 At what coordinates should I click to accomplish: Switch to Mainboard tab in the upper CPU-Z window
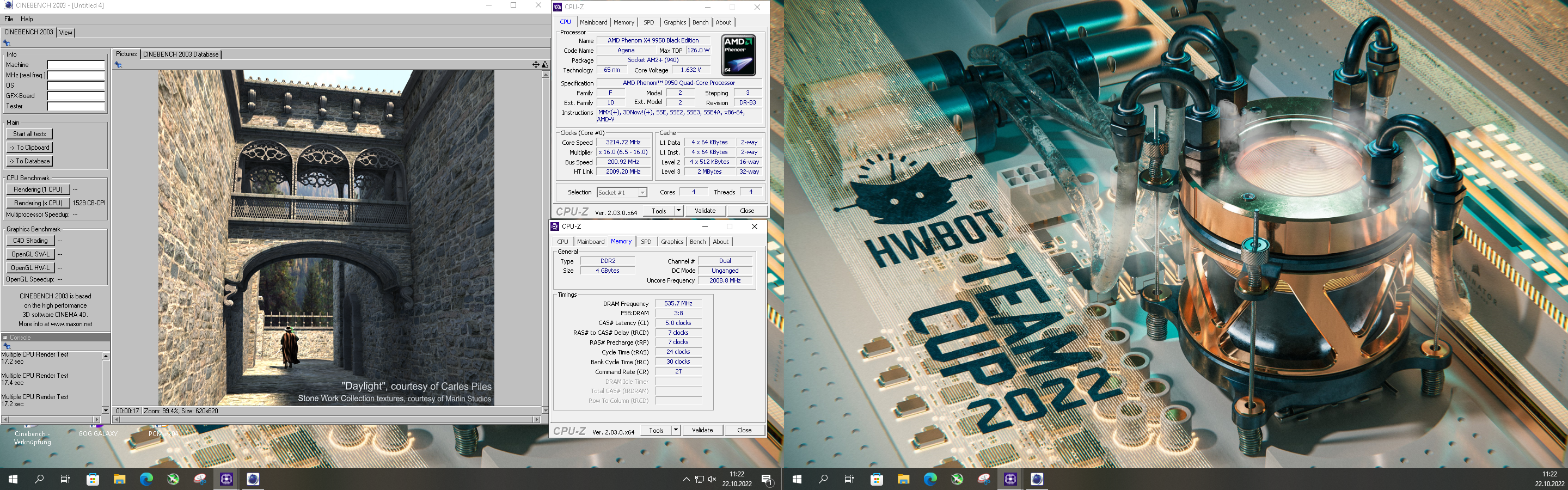coord(593,22)
